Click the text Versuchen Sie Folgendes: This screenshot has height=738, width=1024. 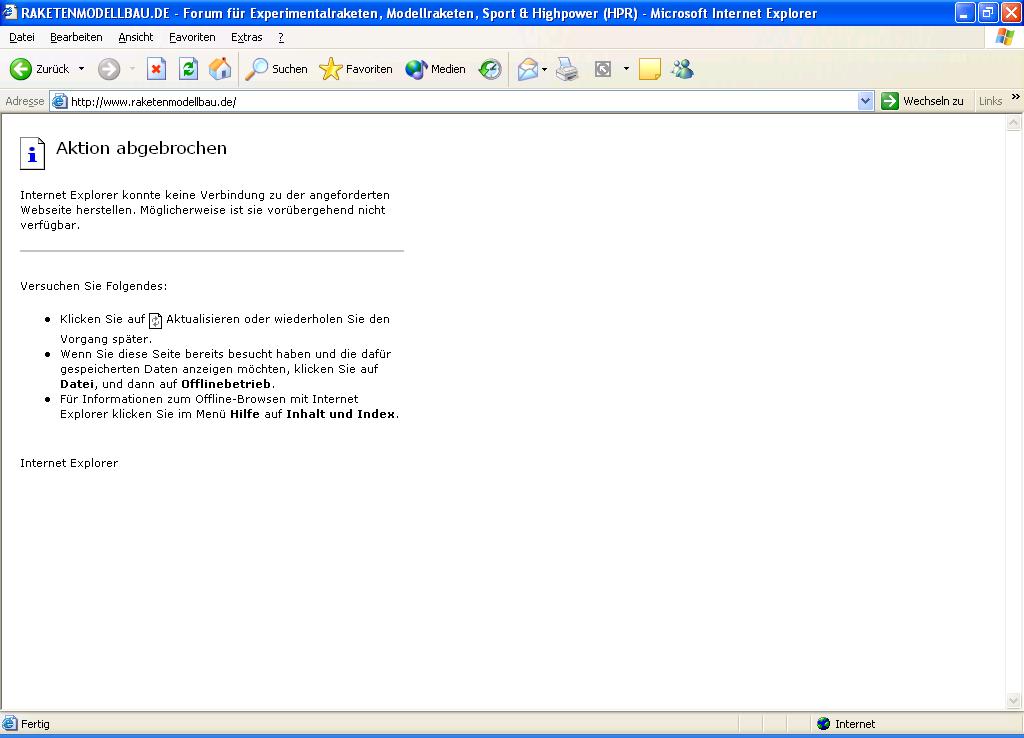click(x=93, y=286)
